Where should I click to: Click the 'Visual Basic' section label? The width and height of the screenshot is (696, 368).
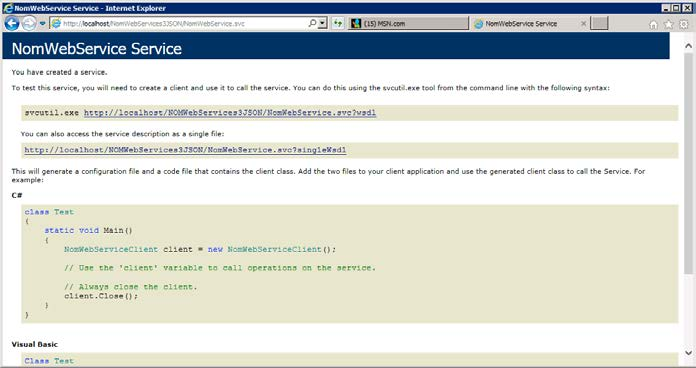[35, 344]
